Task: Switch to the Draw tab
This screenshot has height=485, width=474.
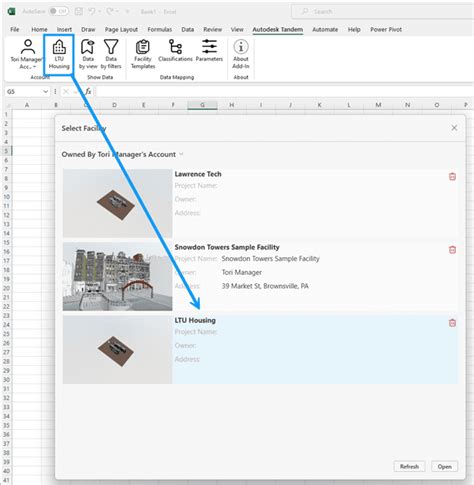Action: pyautogui.click(x=88, y=29)
